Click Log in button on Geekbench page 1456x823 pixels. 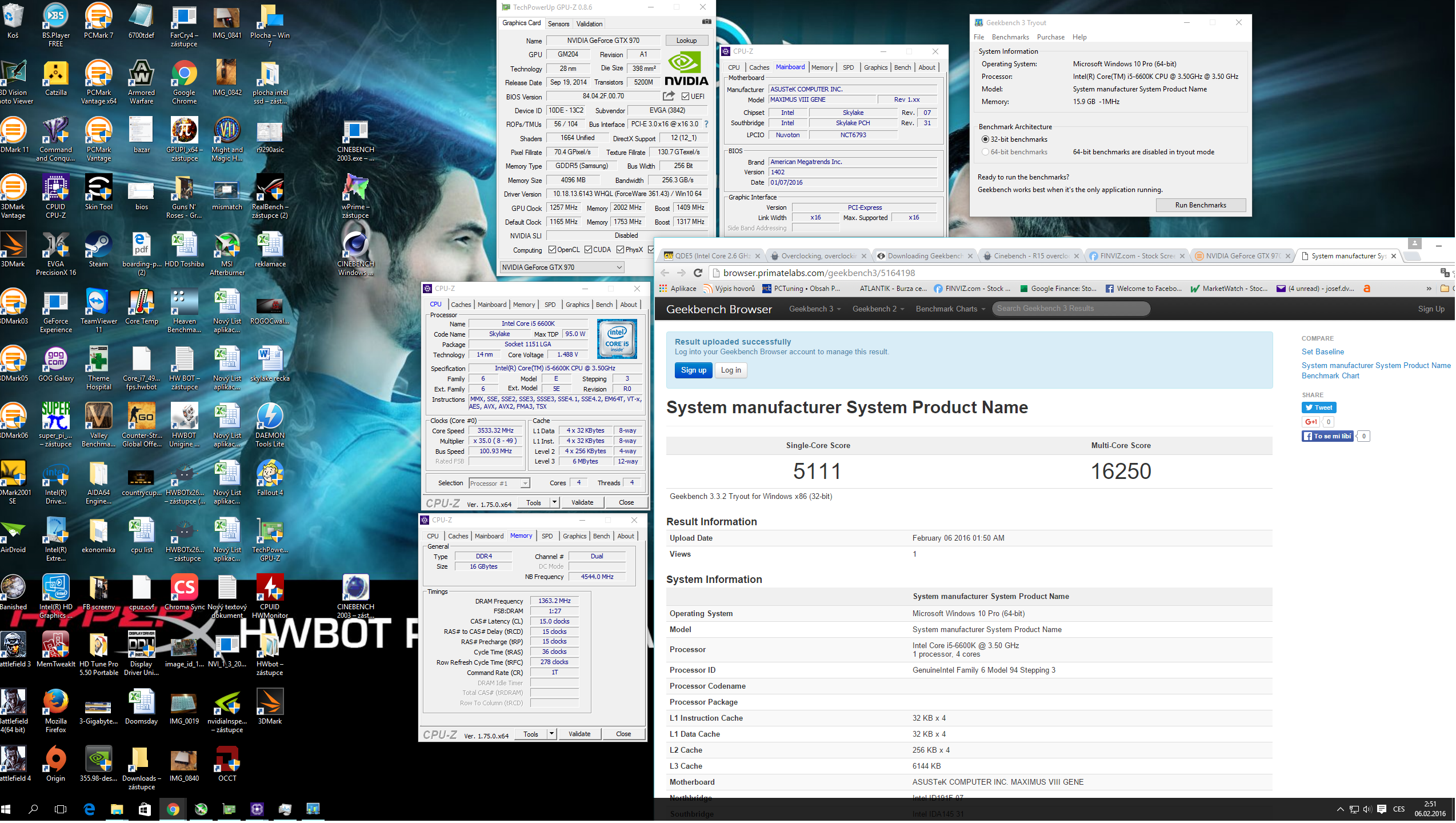[731, 370]
